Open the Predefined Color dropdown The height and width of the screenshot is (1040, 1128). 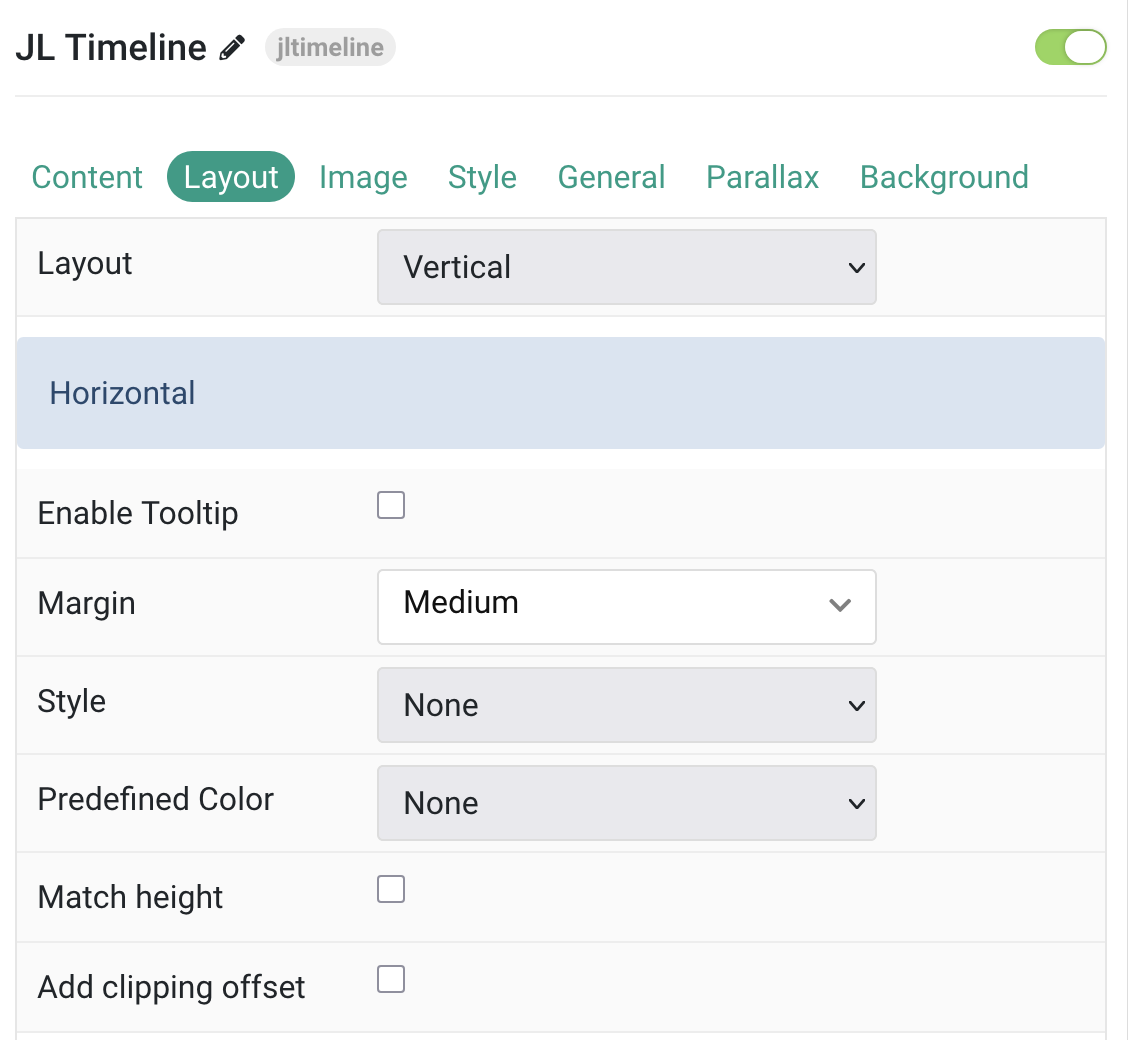pyautogui.click(x=627, y=803)
